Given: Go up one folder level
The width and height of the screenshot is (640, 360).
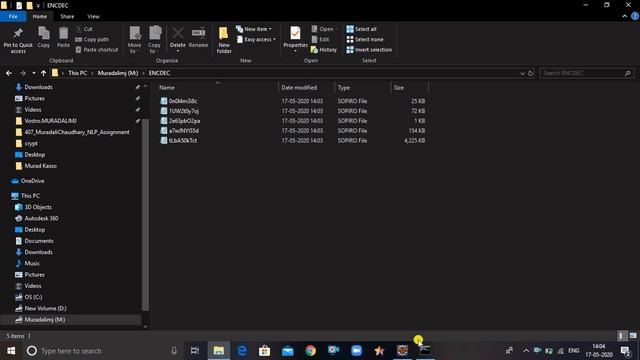Looking at the screenshot, I should coord(43,73).
